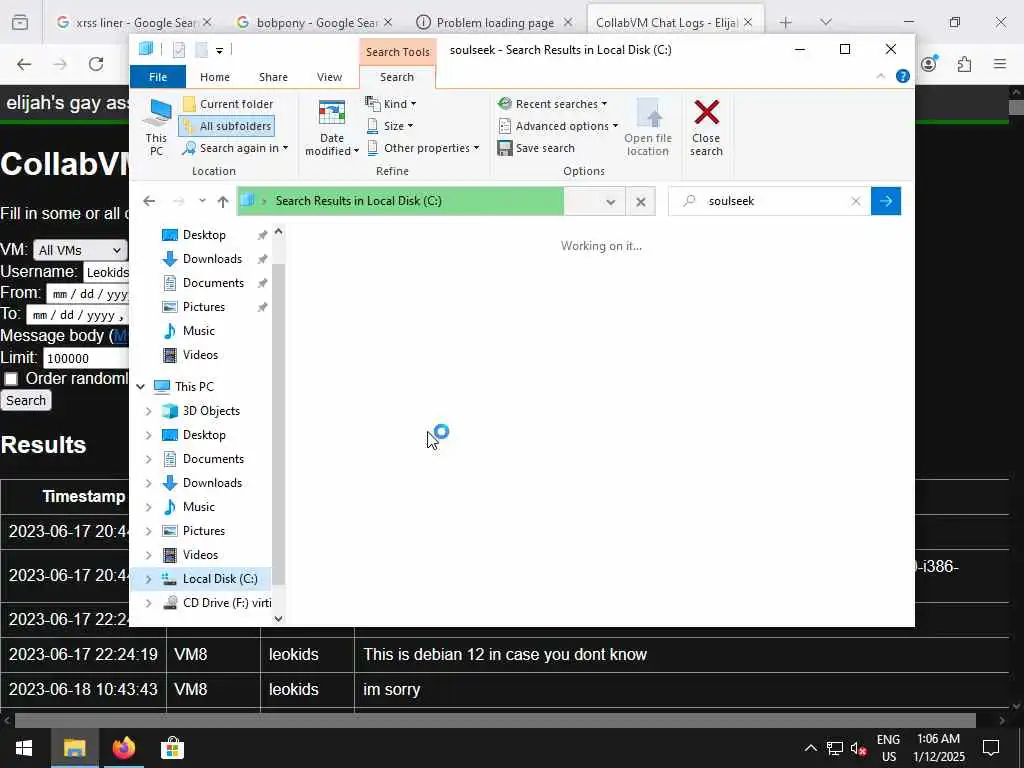Click the This PC search location icon
Viewport: 1024px width, 768px height.
point(157,126)
